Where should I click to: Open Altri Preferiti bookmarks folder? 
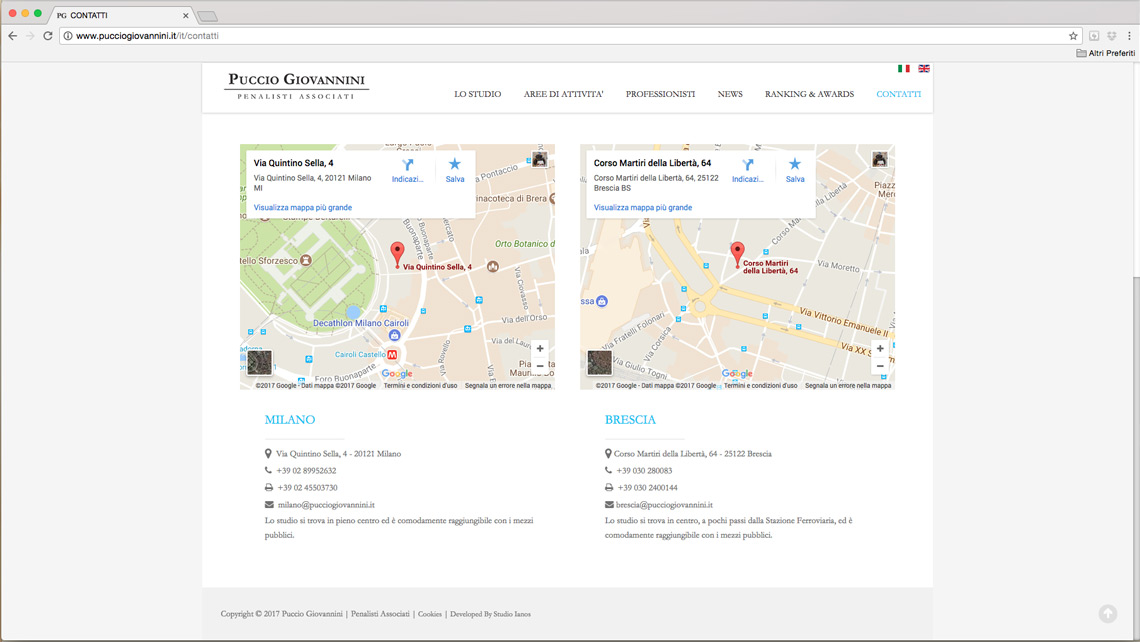click(x=1105, y=53)
